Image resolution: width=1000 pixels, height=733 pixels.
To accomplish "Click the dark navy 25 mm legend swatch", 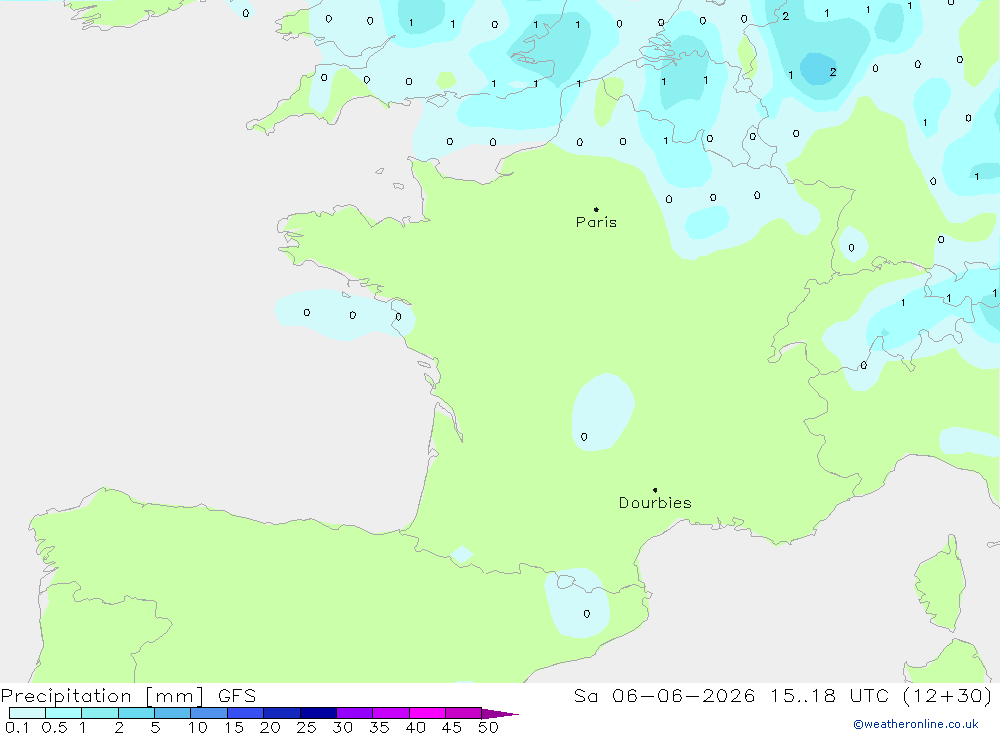I will pyautogui.click(x=318, y=713).
